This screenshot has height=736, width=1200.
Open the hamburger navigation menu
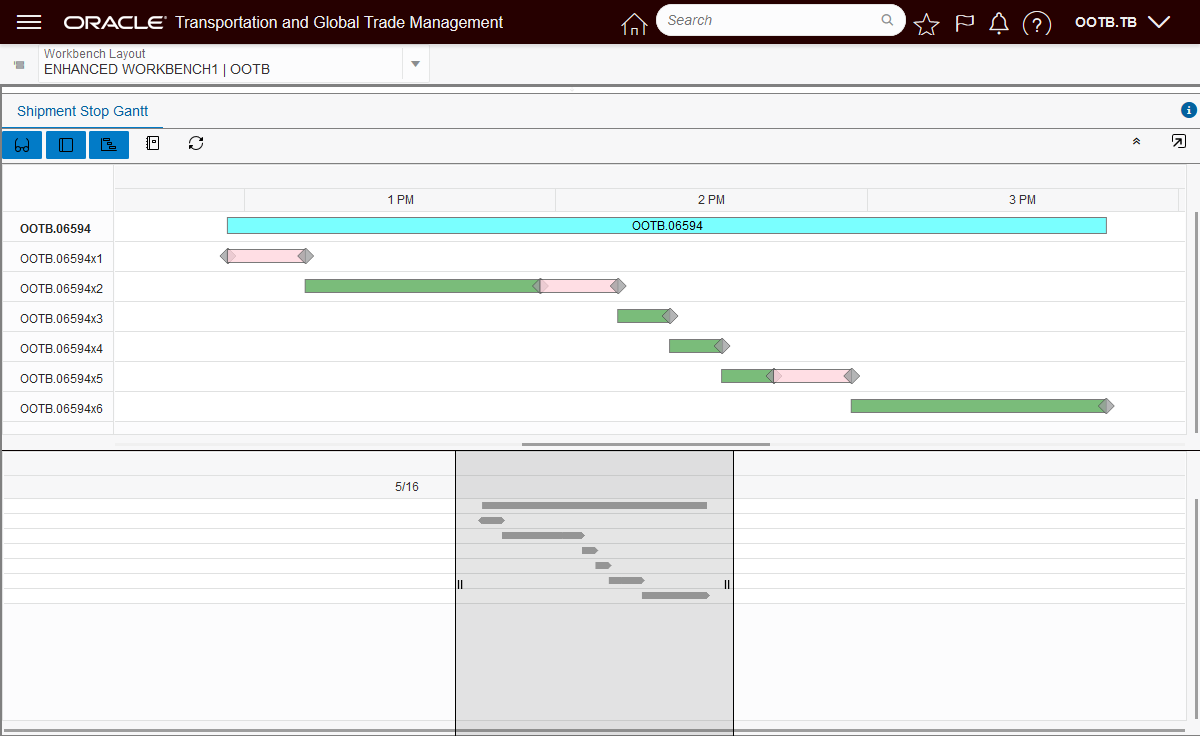click(30, 22)
